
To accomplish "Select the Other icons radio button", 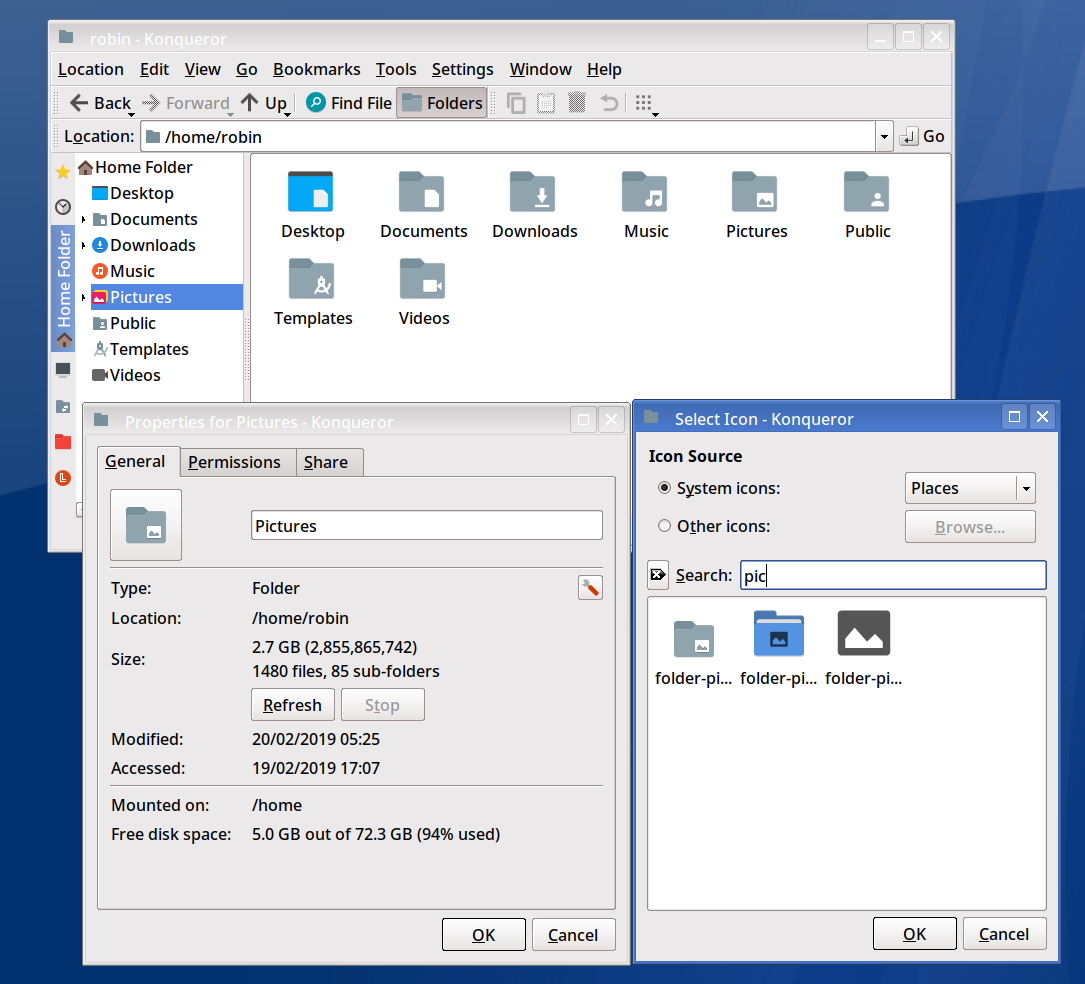I will coord(665,526).
